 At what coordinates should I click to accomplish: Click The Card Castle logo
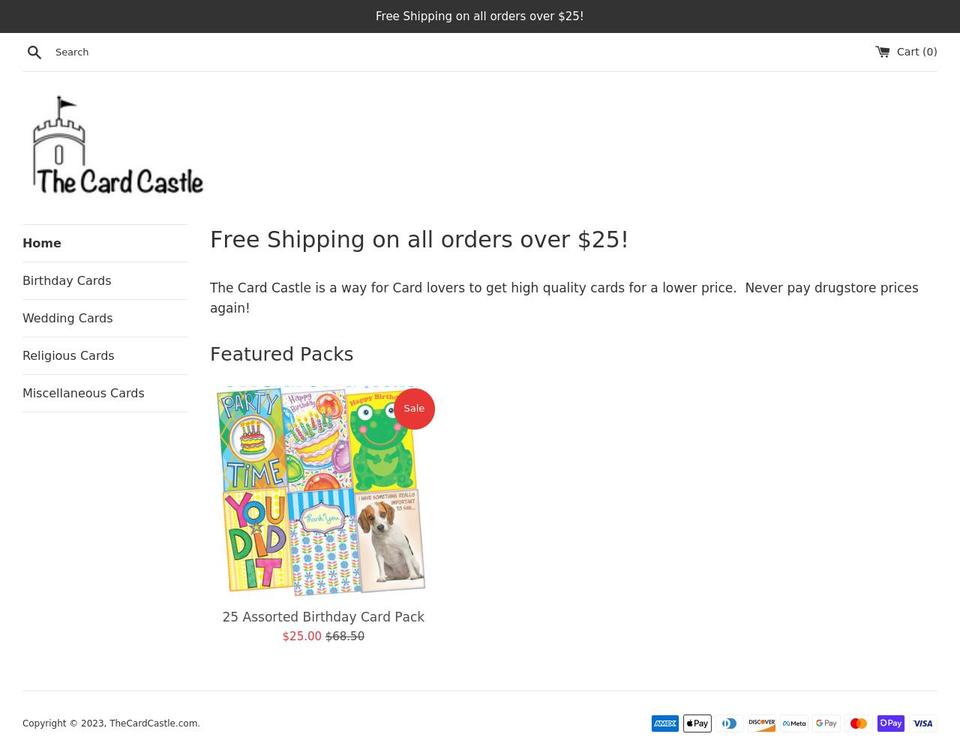115,145
